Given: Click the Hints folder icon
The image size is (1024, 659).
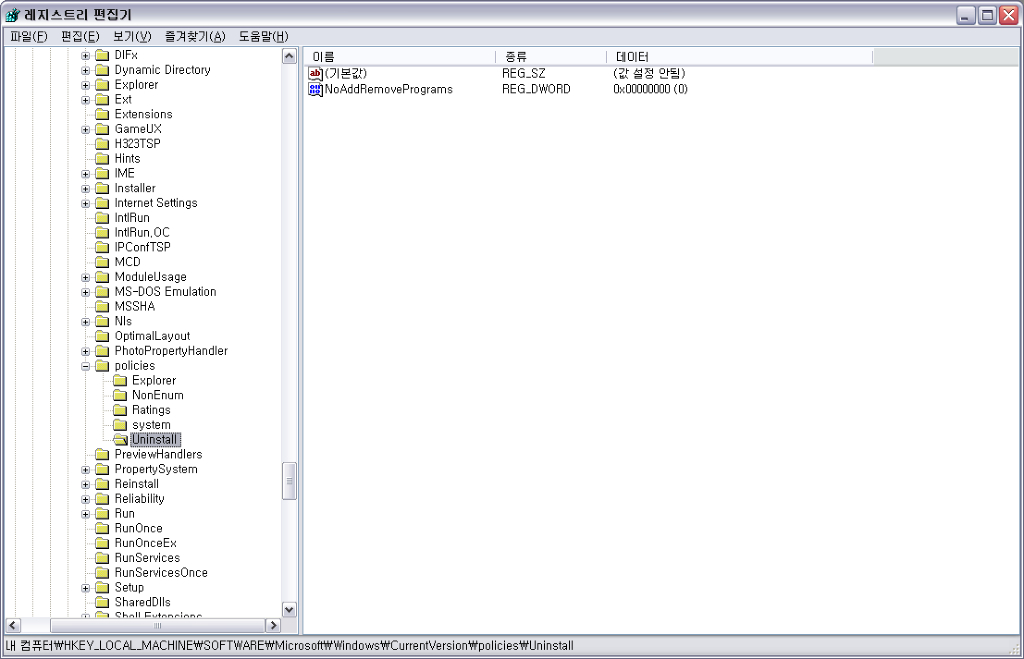Looking at the screenshot, I should pos(102,159).
